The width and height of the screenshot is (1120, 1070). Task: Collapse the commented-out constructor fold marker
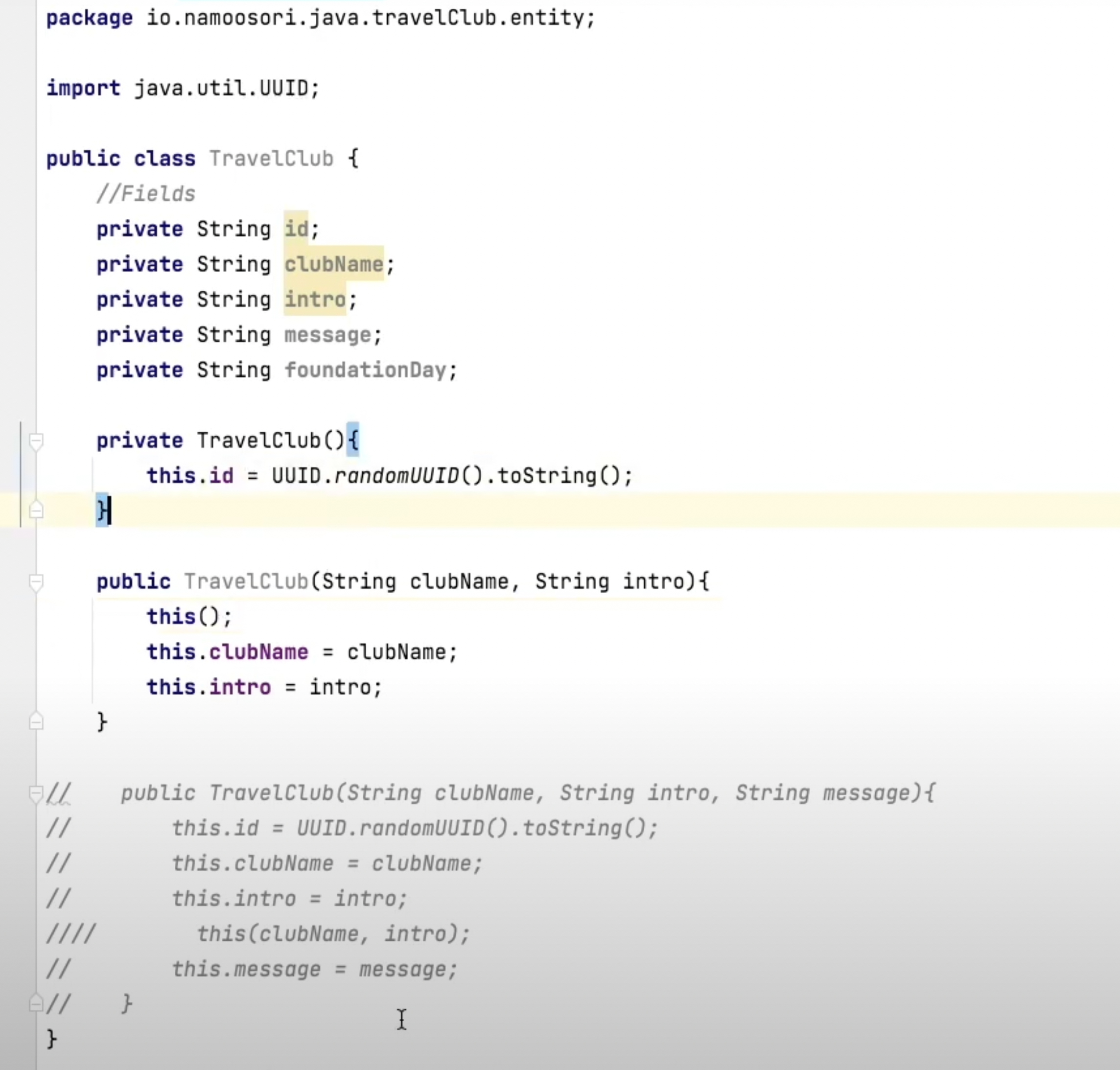pyautogui.click(x=36, y=793)
